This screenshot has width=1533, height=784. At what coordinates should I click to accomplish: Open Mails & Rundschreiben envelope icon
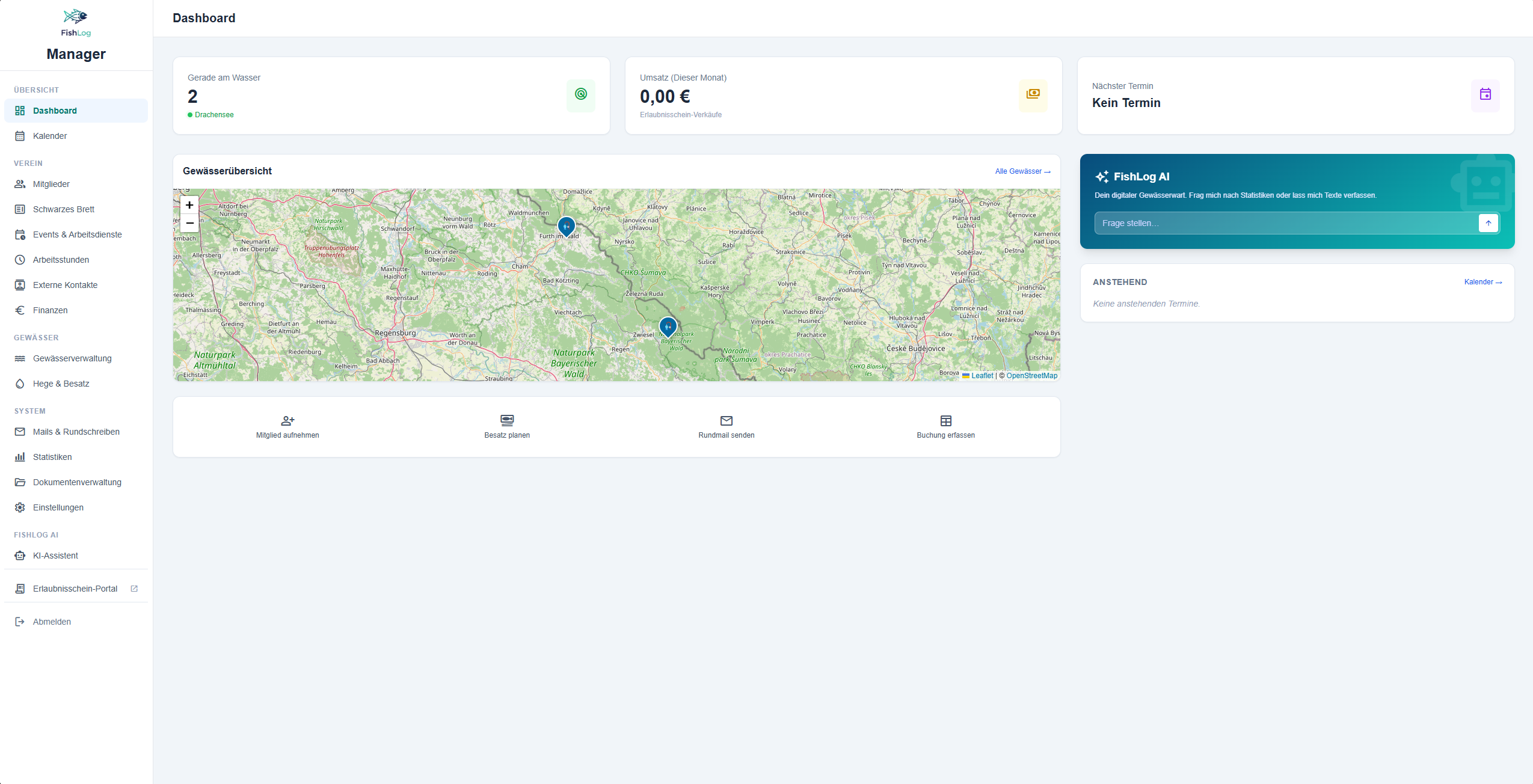tap(20, 432)
